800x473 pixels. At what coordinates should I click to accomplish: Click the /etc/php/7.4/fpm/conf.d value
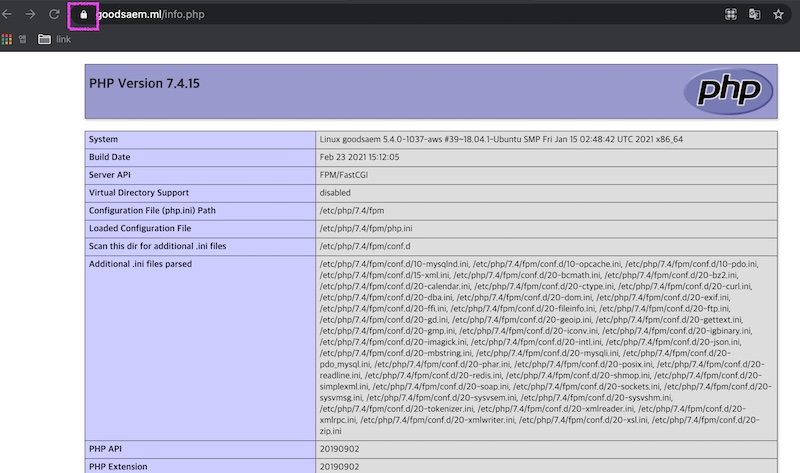coord(365,246)
